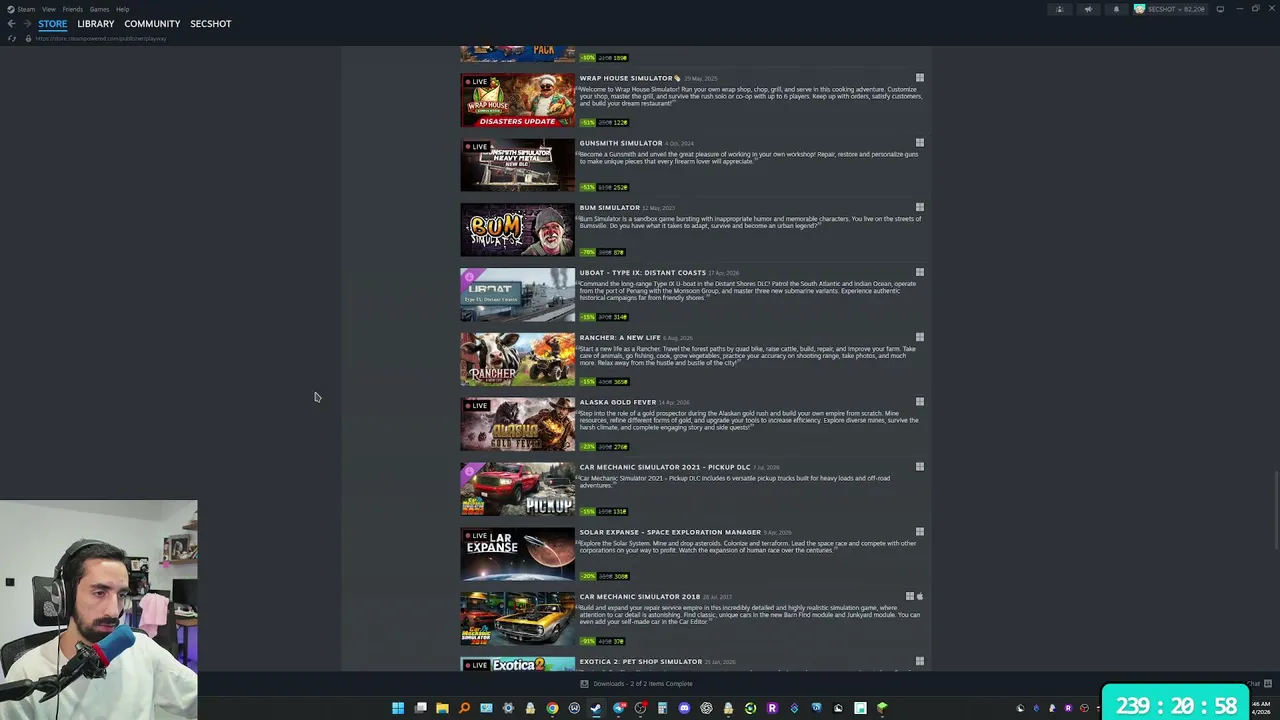Open the Steam announcements megaphone icon

1088,9
